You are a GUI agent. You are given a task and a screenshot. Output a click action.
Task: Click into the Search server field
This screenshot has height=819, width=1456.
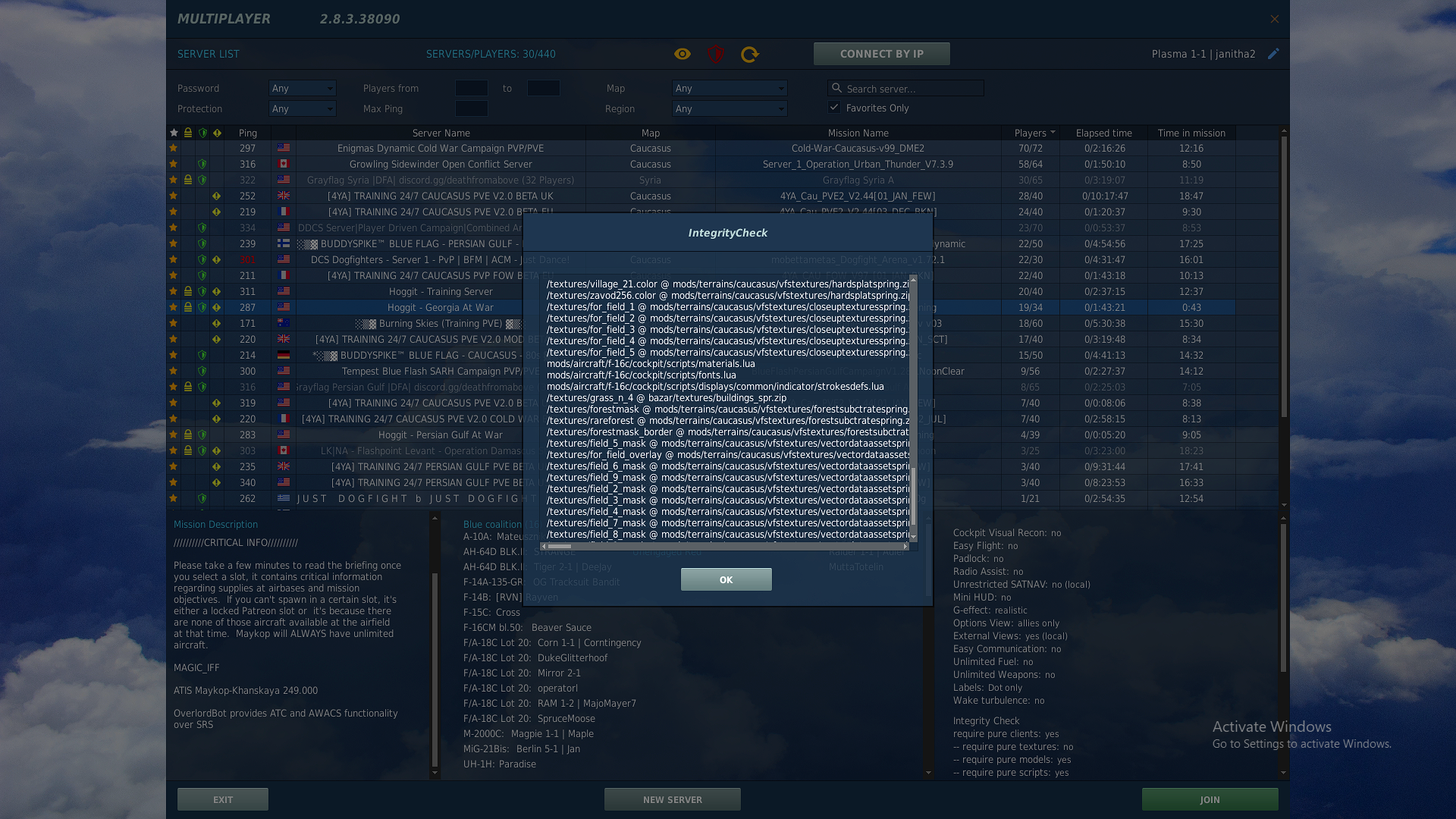click(905, 88)
